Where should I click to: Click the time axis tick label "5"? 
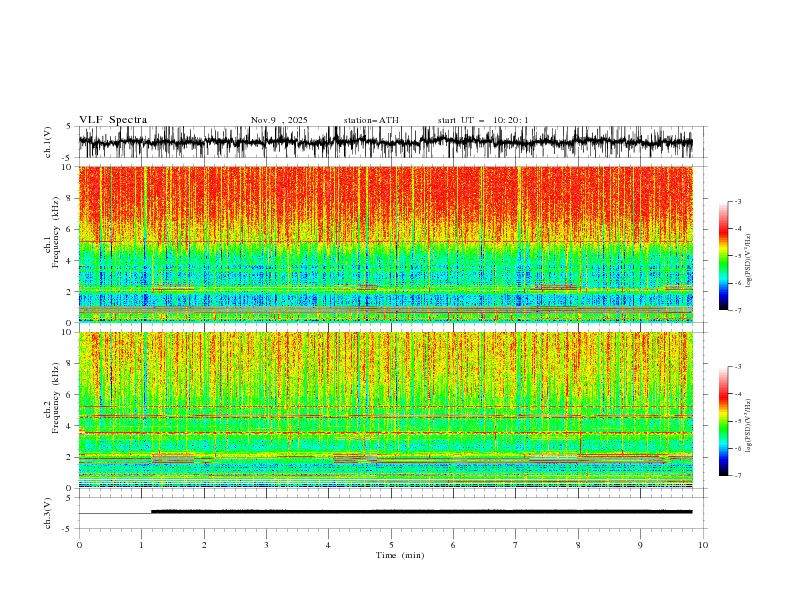tap(391, 545)
